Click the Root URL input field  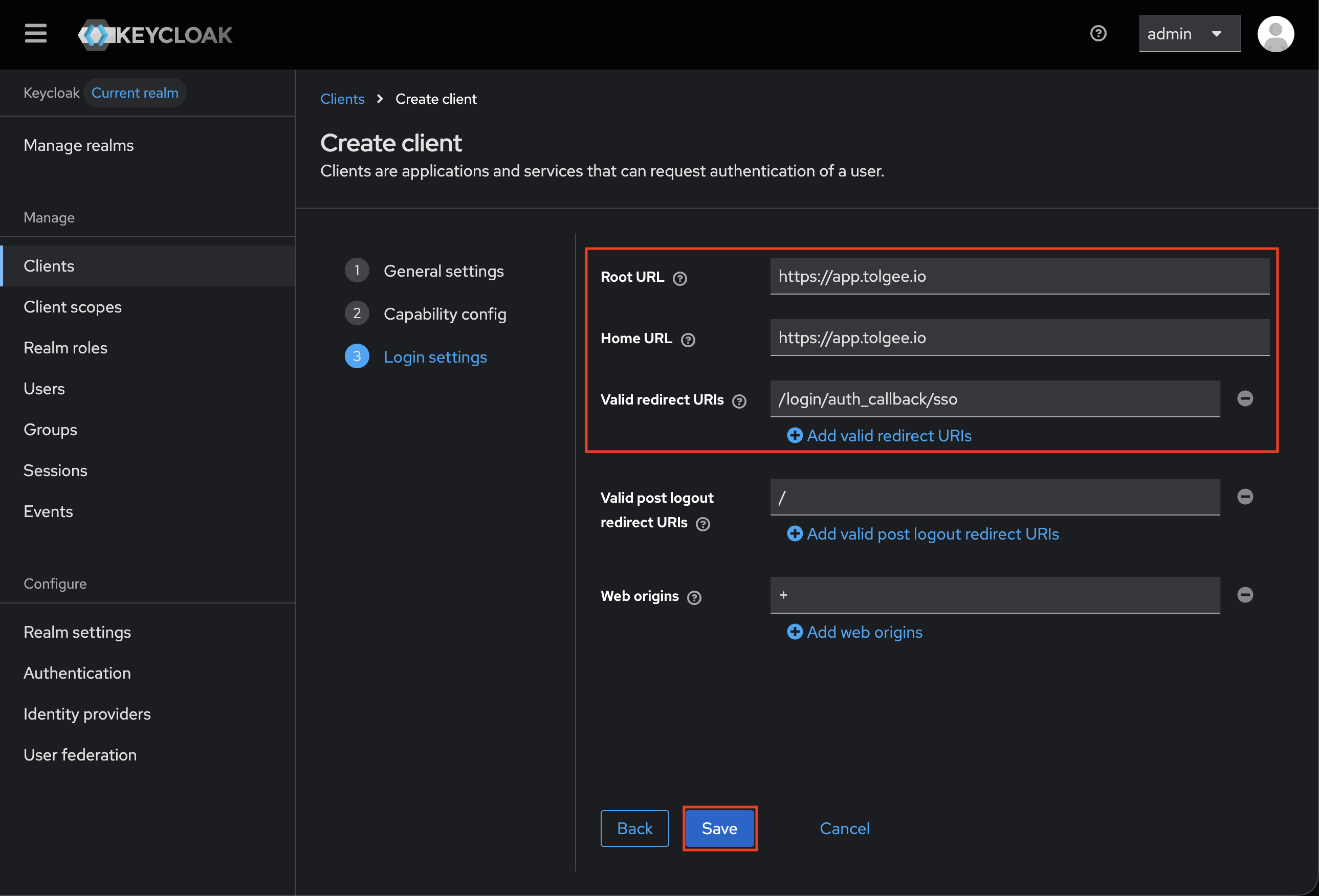(1019, 276)
